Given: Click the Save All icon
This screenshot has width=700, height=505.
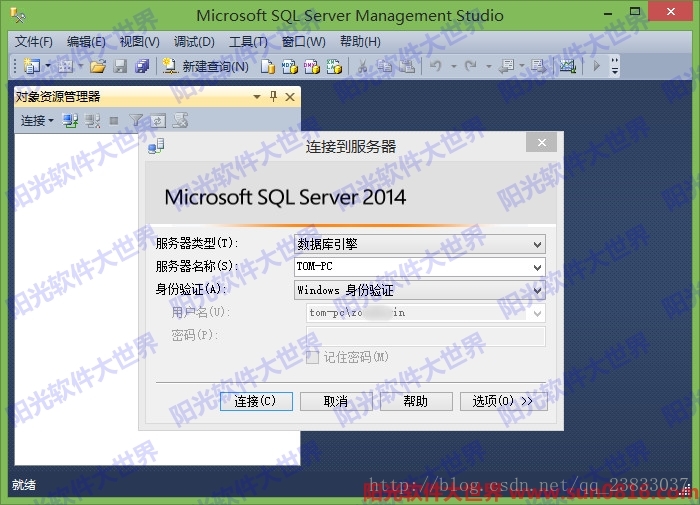Looking at the screenshot, I should pos(142,67).
